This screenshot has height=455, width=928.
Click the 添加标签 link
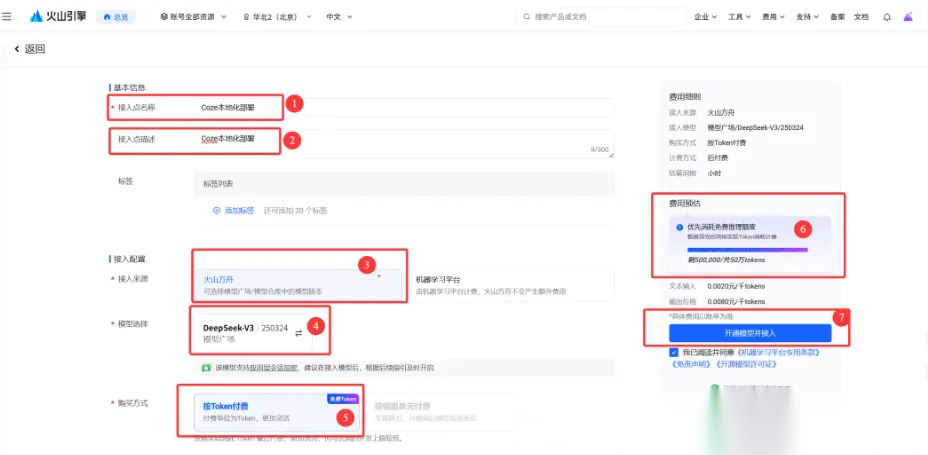(234, 210)
